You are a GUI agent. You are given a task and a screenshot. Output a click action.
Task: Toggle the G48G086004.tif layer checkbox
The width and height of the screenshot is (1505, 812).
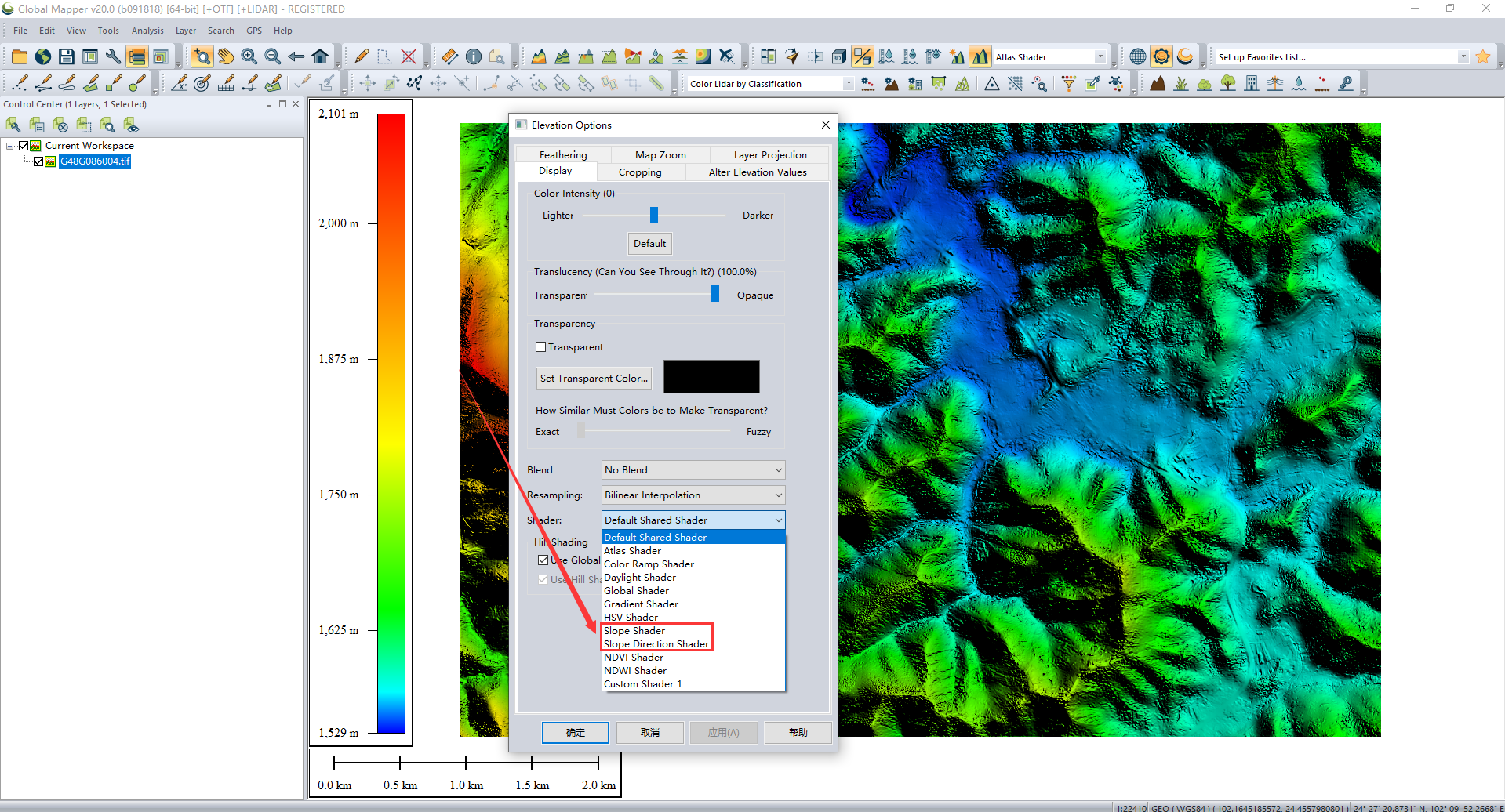38,161
